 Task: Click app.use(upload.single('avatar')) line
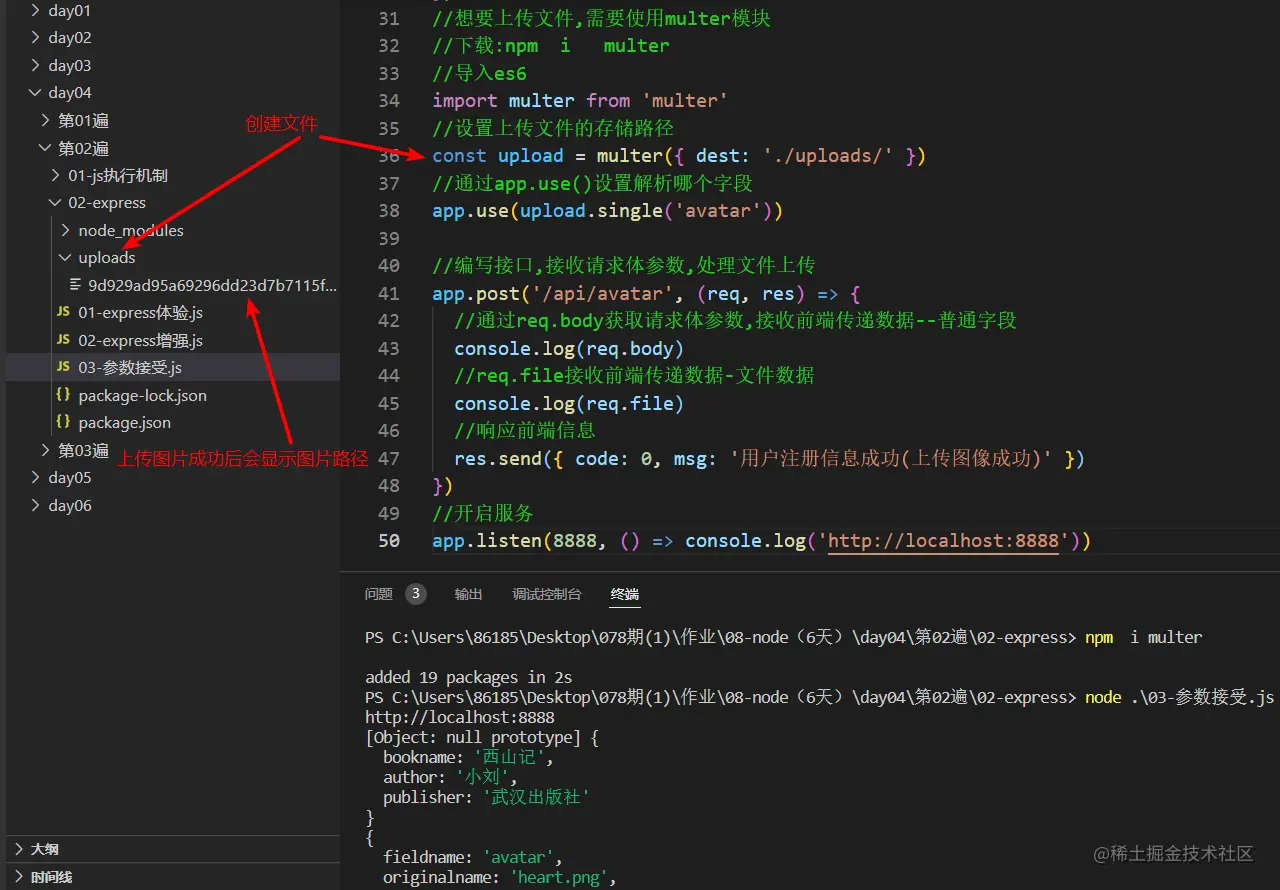point(607,211)
